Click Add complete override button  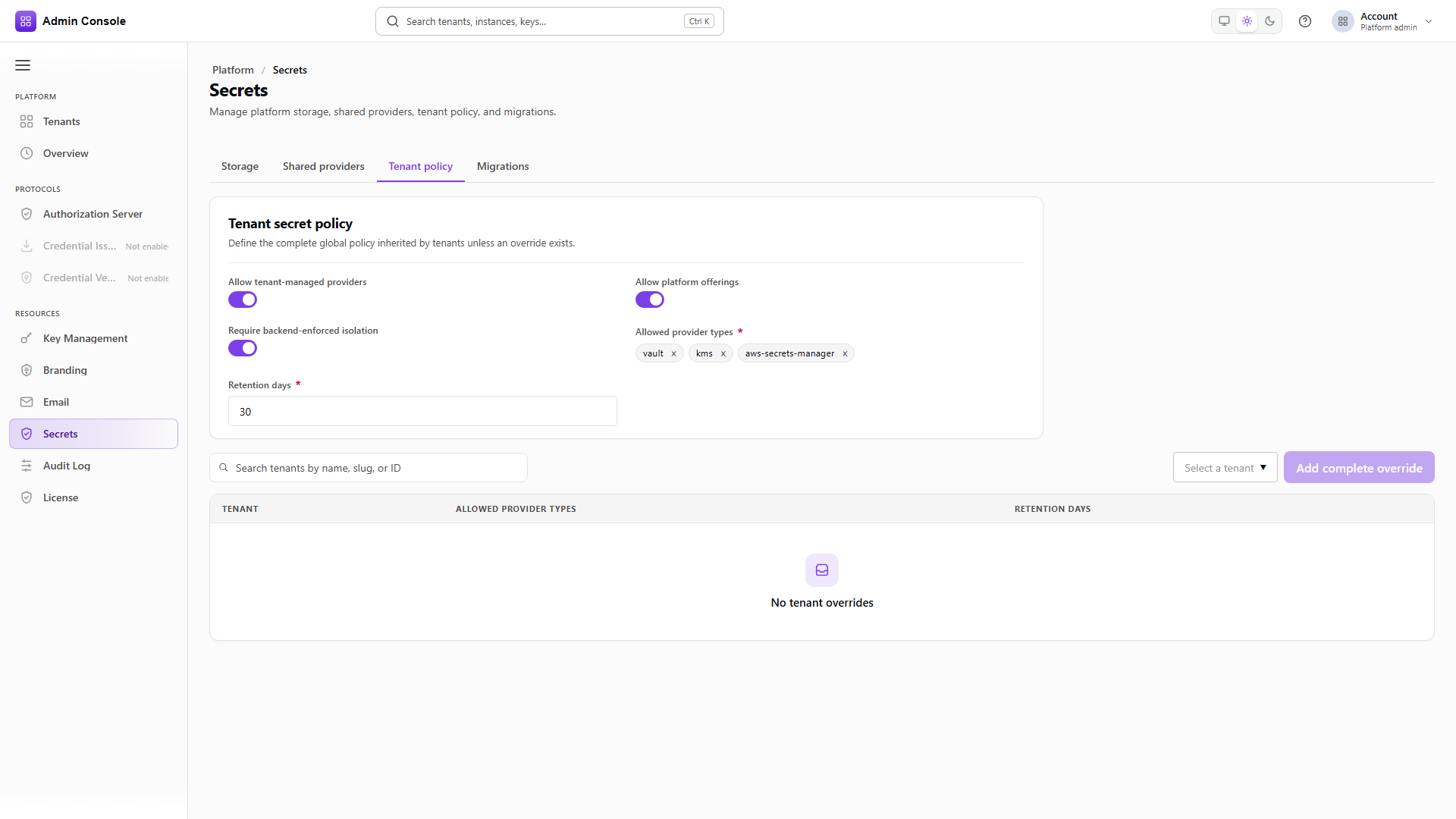coord(1359,468)
